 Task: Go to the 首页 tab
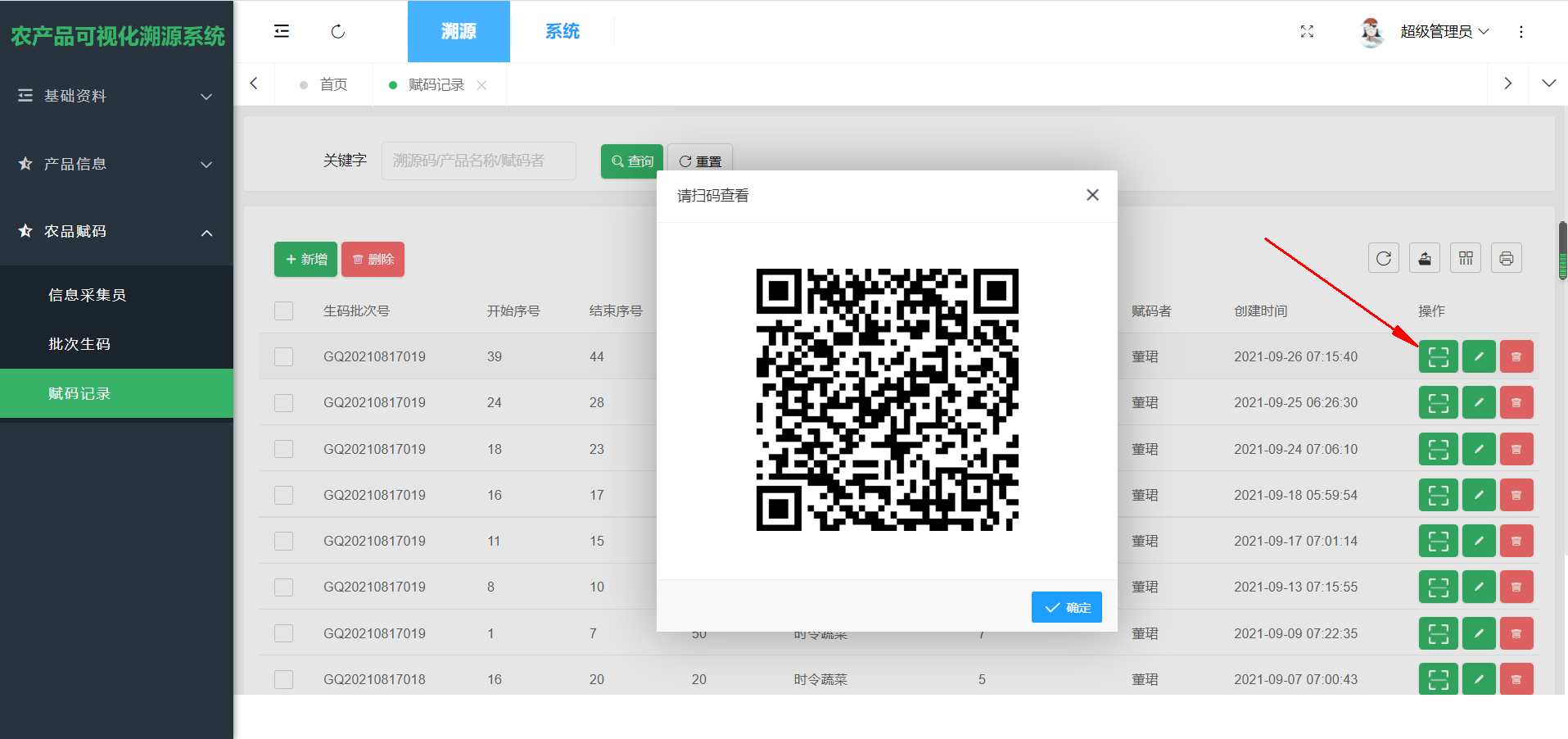tap(324, 84)
